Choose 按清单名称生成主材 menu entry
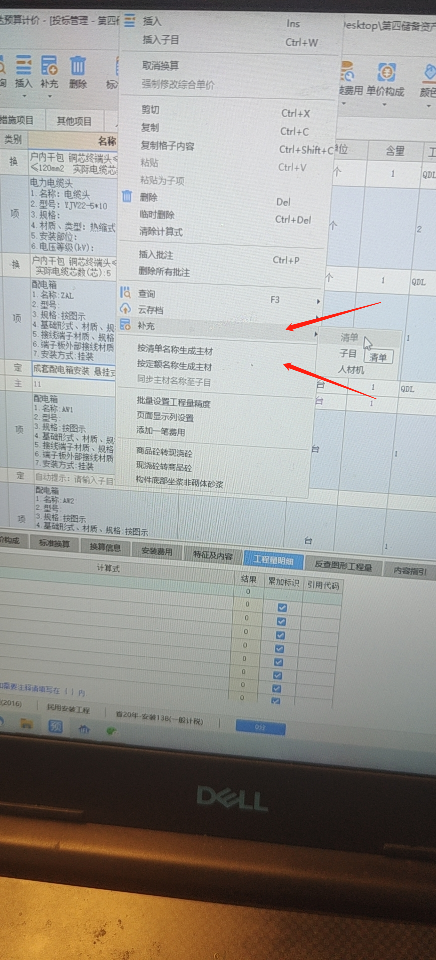This screenshot has height=960, width=436. click(x=175, y=350)
